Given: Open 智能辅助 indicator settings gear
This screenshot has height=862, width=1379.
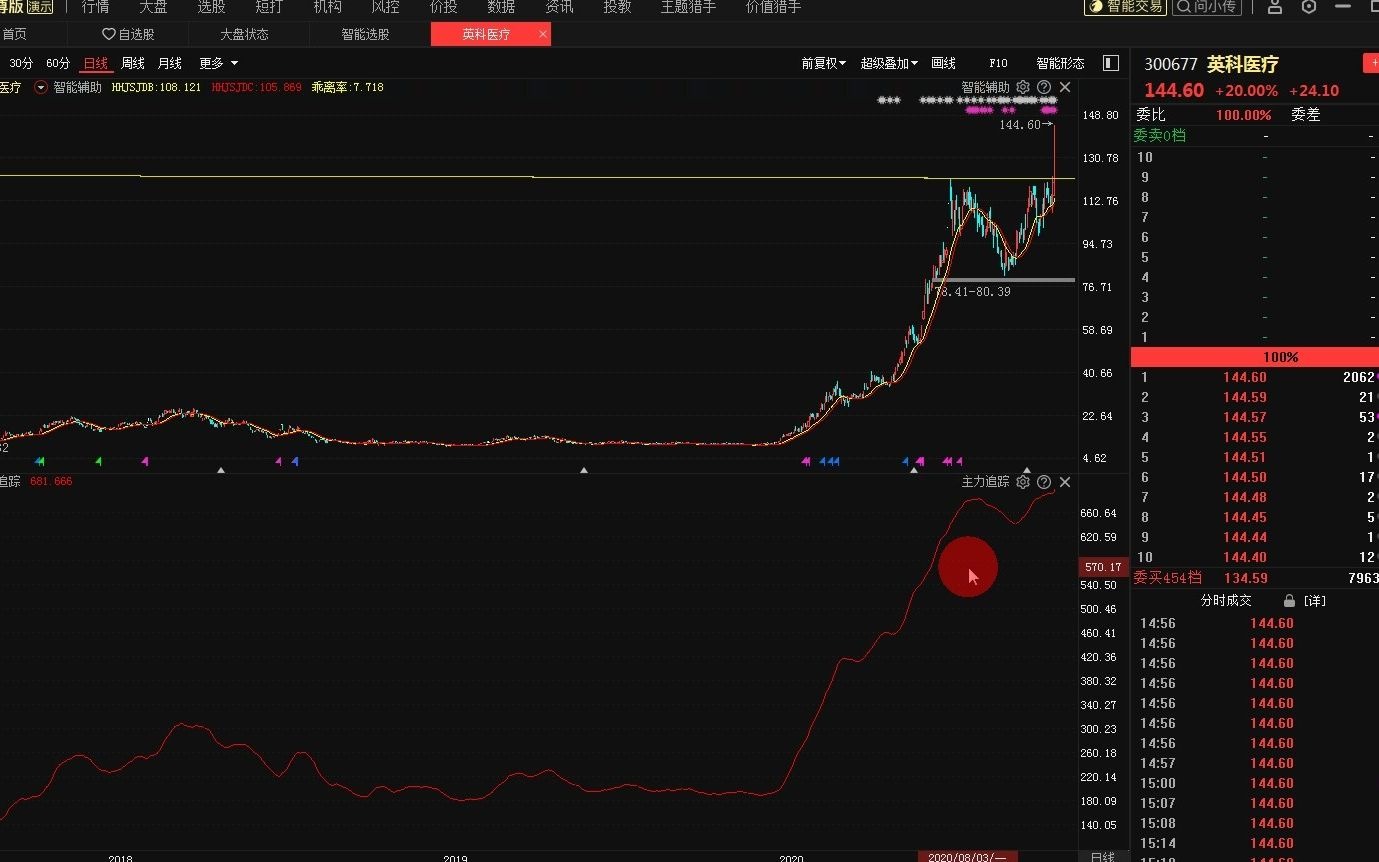Looking at the screenshot, I should [1023, 87].
